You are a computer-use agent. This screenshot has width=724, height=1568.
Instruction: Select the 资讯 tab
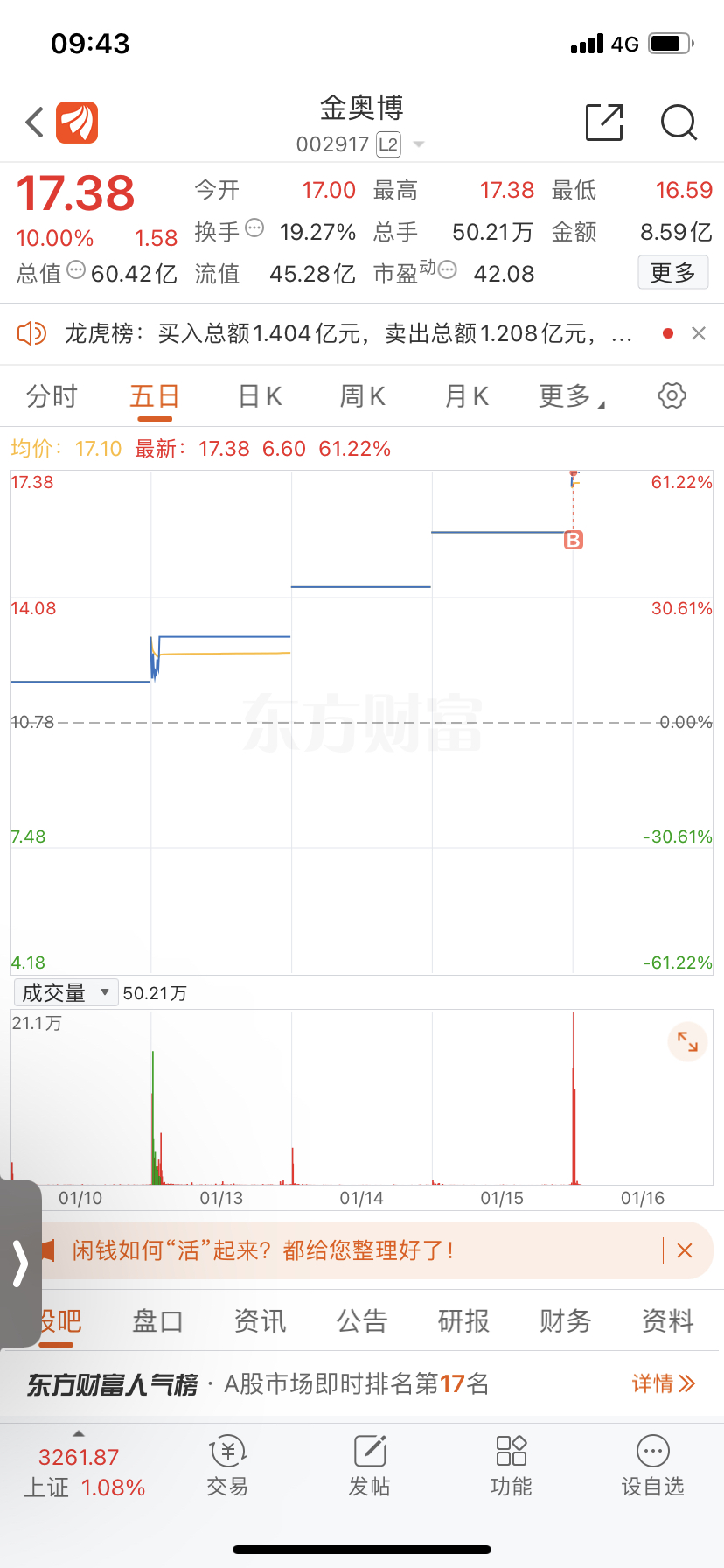[260, 1320]
